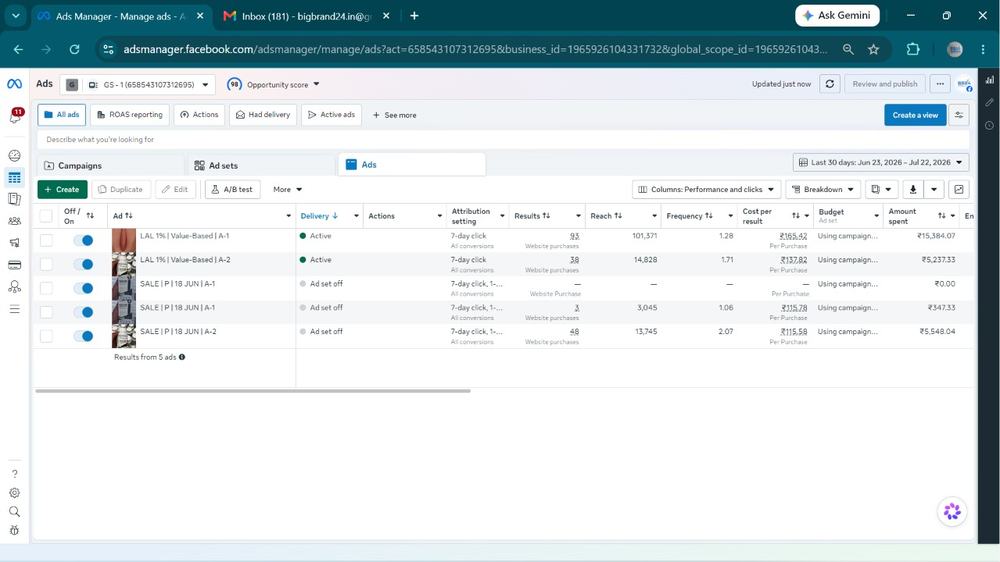Open the history clock in the right rail

pos(989,125)
